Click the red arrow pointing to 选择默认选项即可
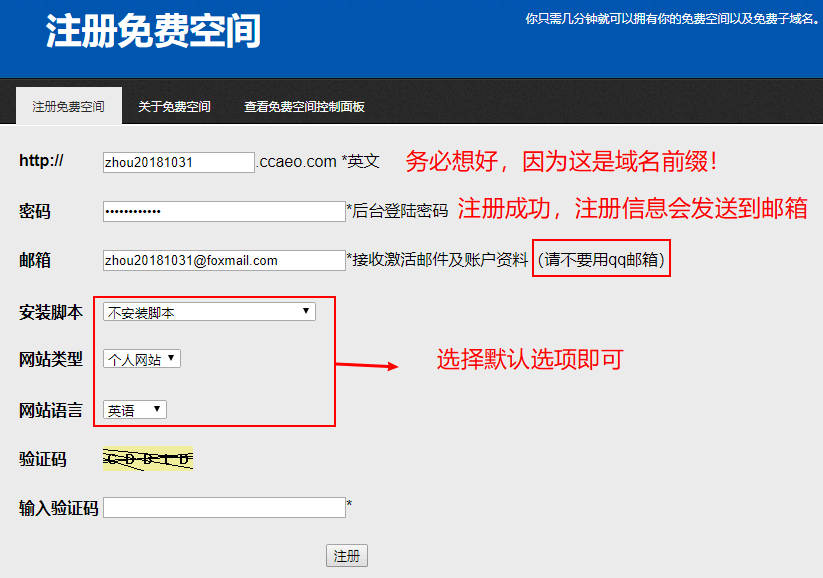This screenshot has width=823, height=578. coord(366,366)
